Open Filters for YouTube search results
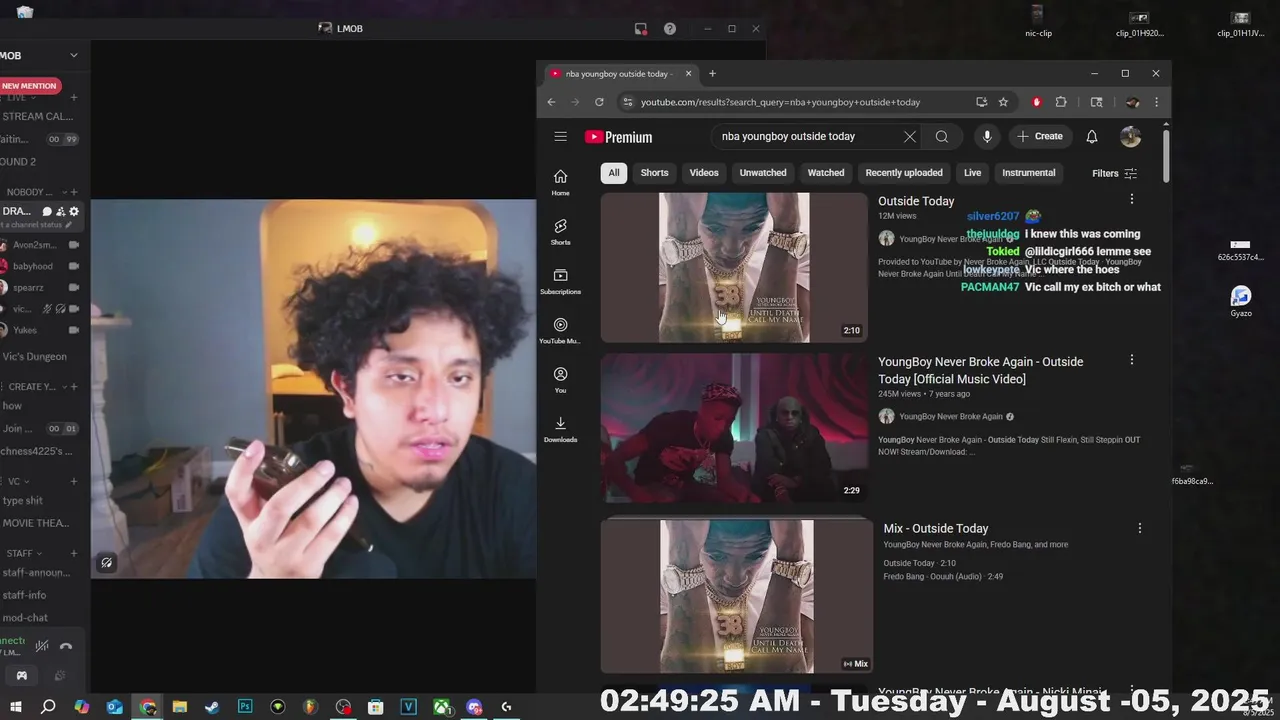 (x=1114, y=173)
